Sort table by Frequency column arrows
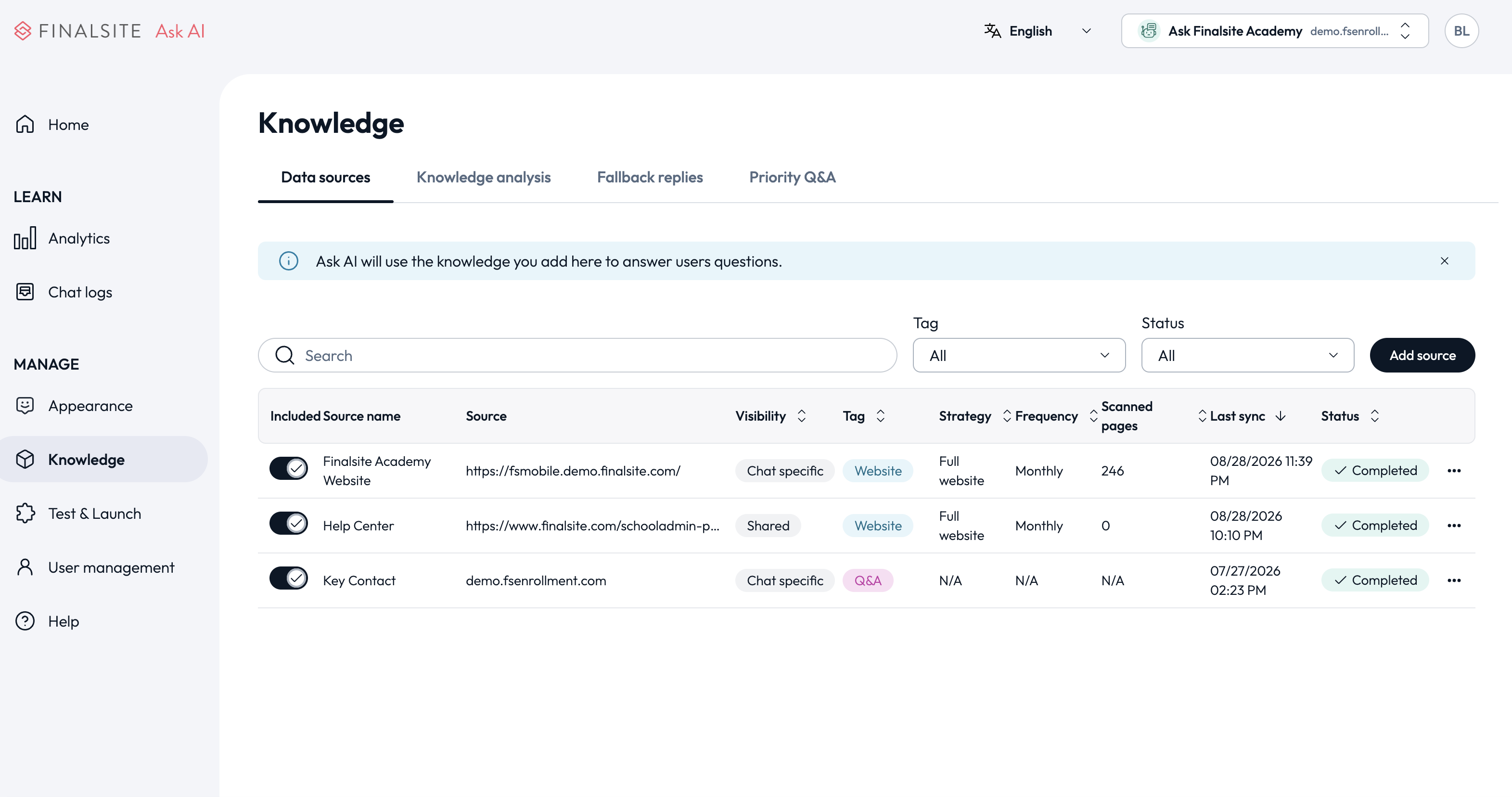Image resolution: width=1512 pixels, height=797 pixels. tap(1093, 416)
